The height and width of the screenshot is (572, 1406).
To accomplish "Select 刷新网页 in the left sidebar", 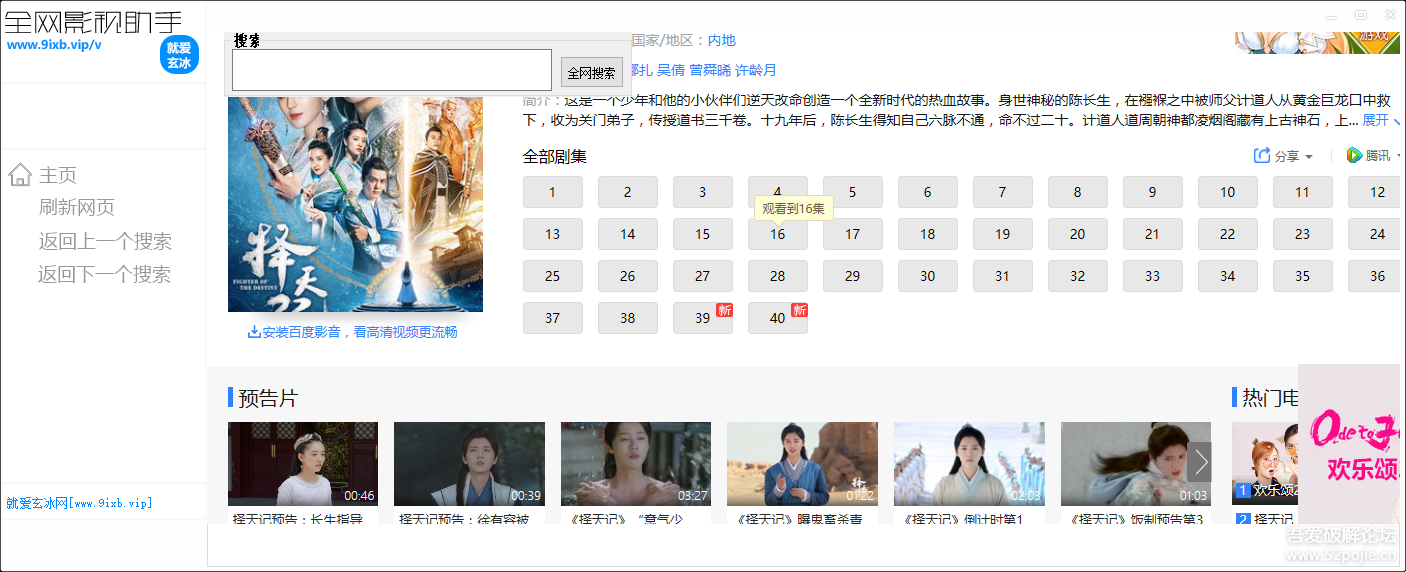I will [x=77, y=207].
